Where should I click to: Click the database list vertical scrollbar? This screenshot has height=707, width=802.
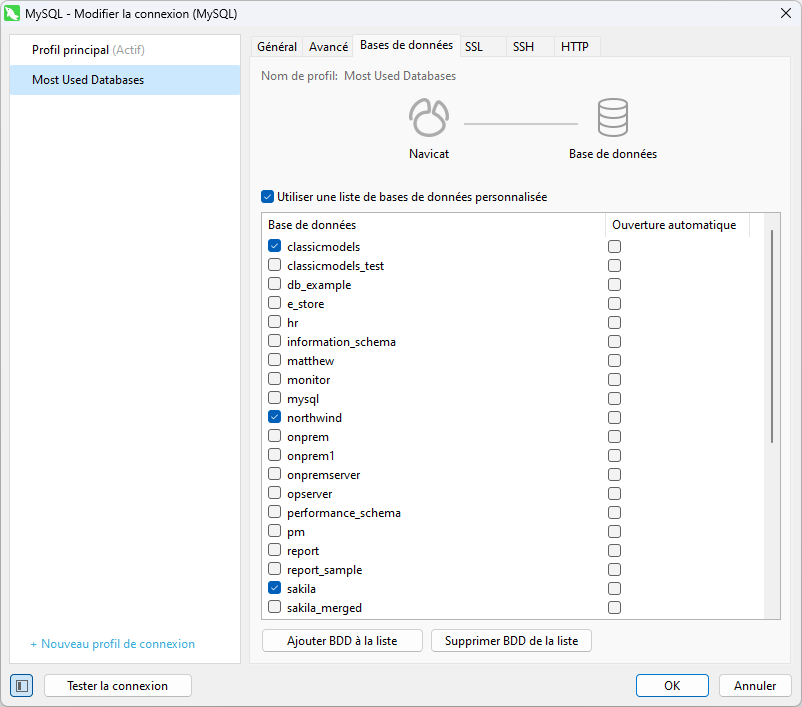point(772,337)
